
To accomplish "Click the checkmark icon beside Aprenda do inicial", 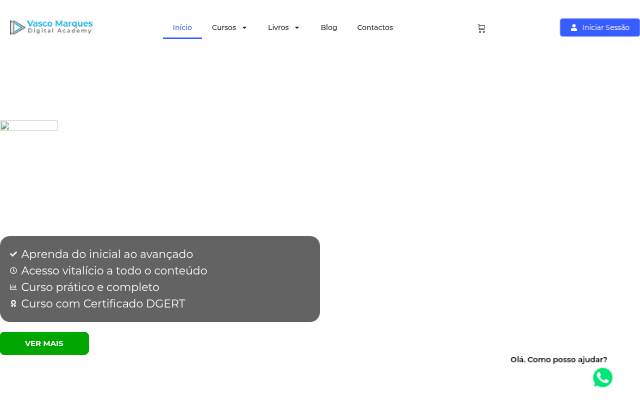I will (13, 254).
